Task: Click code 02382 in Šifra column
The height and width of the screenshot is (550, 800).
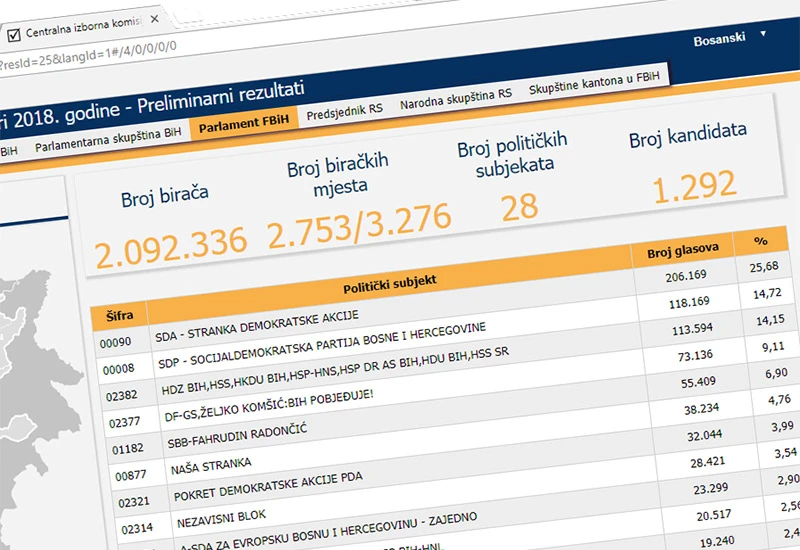Action: (121, 395)
